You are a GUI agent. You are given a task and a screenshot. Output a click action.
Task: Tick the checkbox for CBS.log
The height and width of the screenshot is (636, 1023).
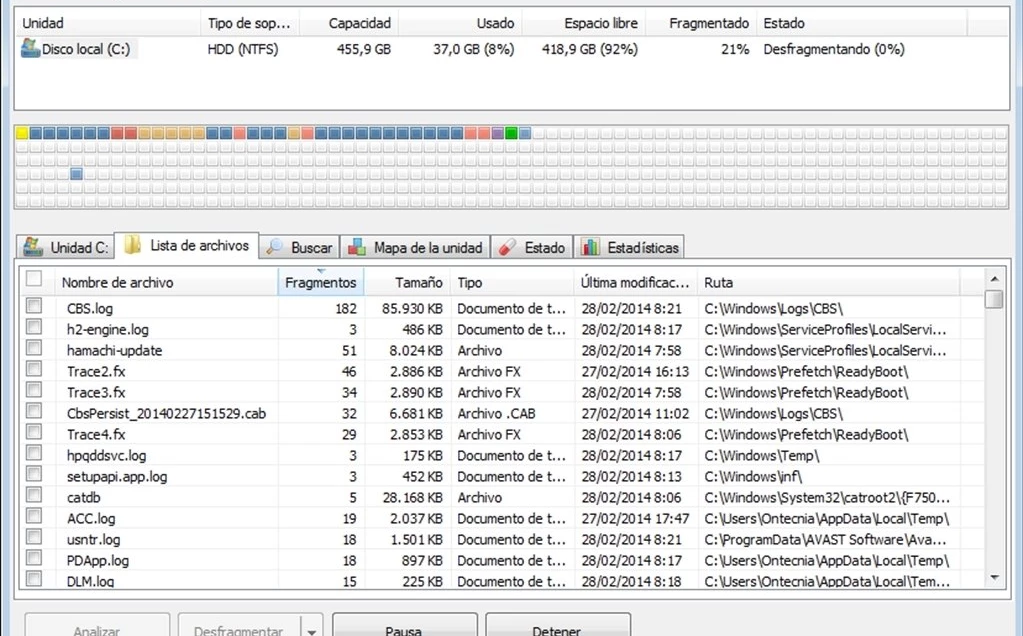click(34, 307)
